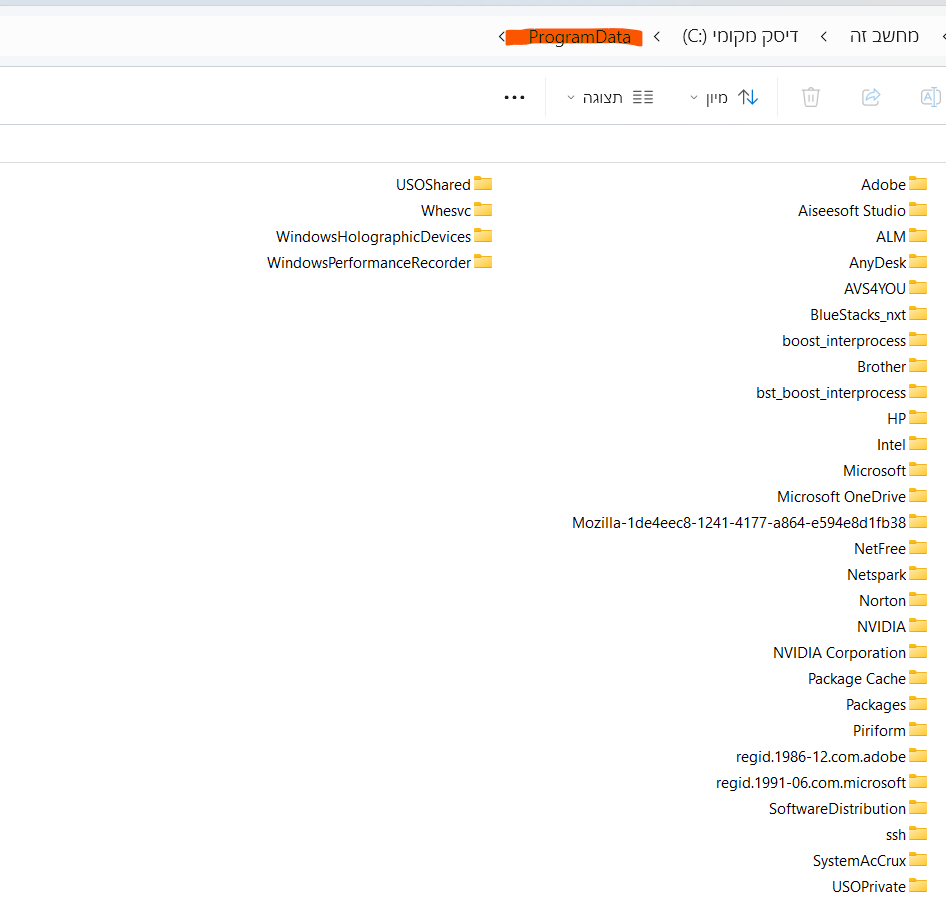The height and width of the screenshot is (921, 946).
Task: Open the Sort (מיון) dropdown menu
Action: point(724,97)
